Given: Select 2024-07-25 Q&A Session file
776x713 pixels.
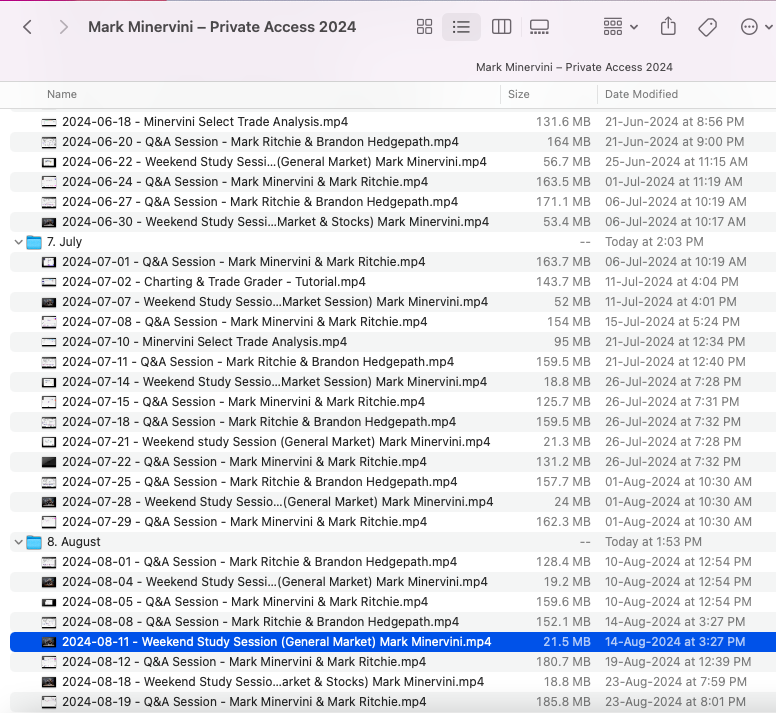Looking at the screenshot, I should (x=260, y=482).
